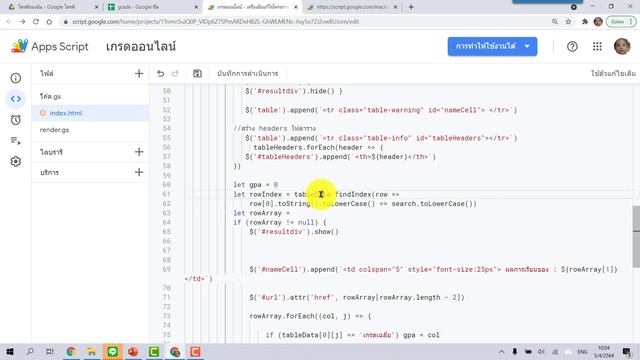This screenshot has height=360, width=640.
Task: Expand the deploy button dropdown arrow
Action: coord(527,47)
